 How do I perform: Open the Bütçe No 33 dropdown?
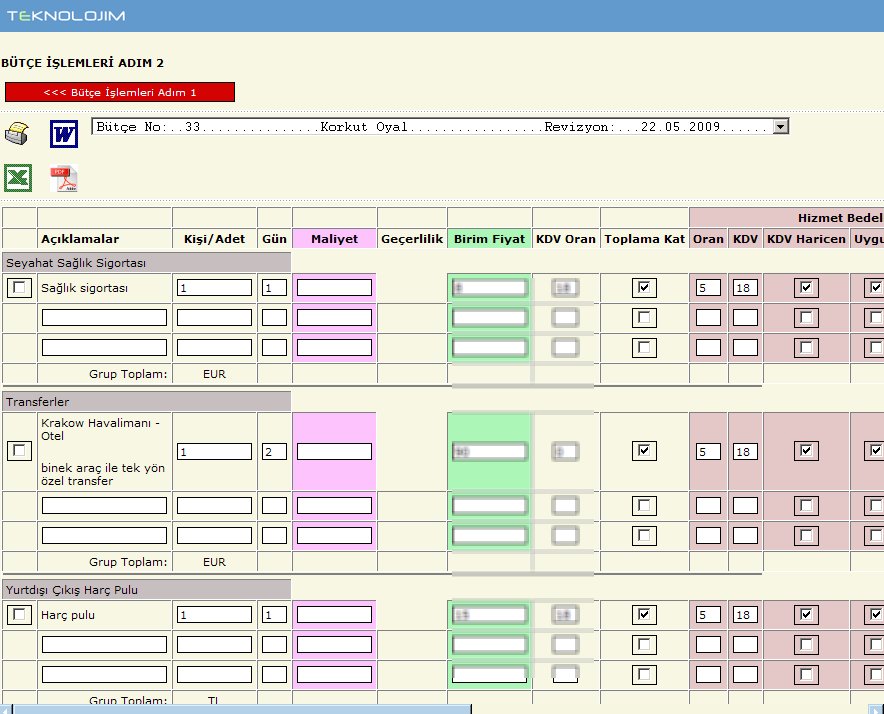click(781, 127)
